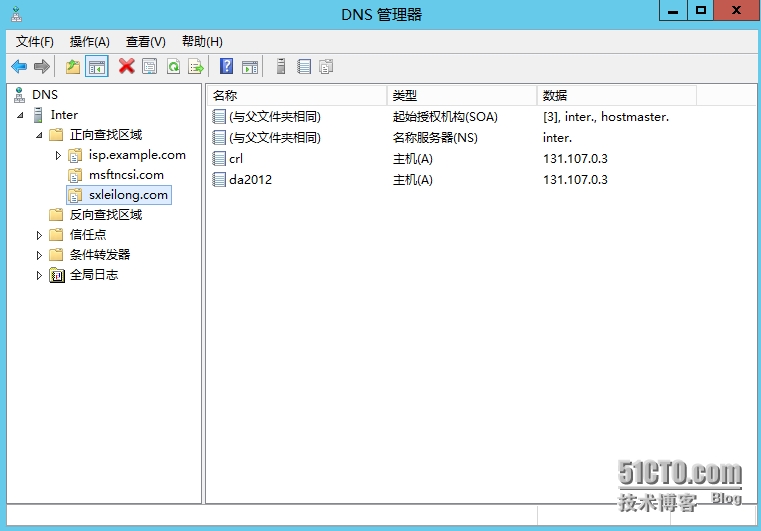Select sxleilong.com zone label
Viewport: 761px width, 531px height.
(128, 195)
